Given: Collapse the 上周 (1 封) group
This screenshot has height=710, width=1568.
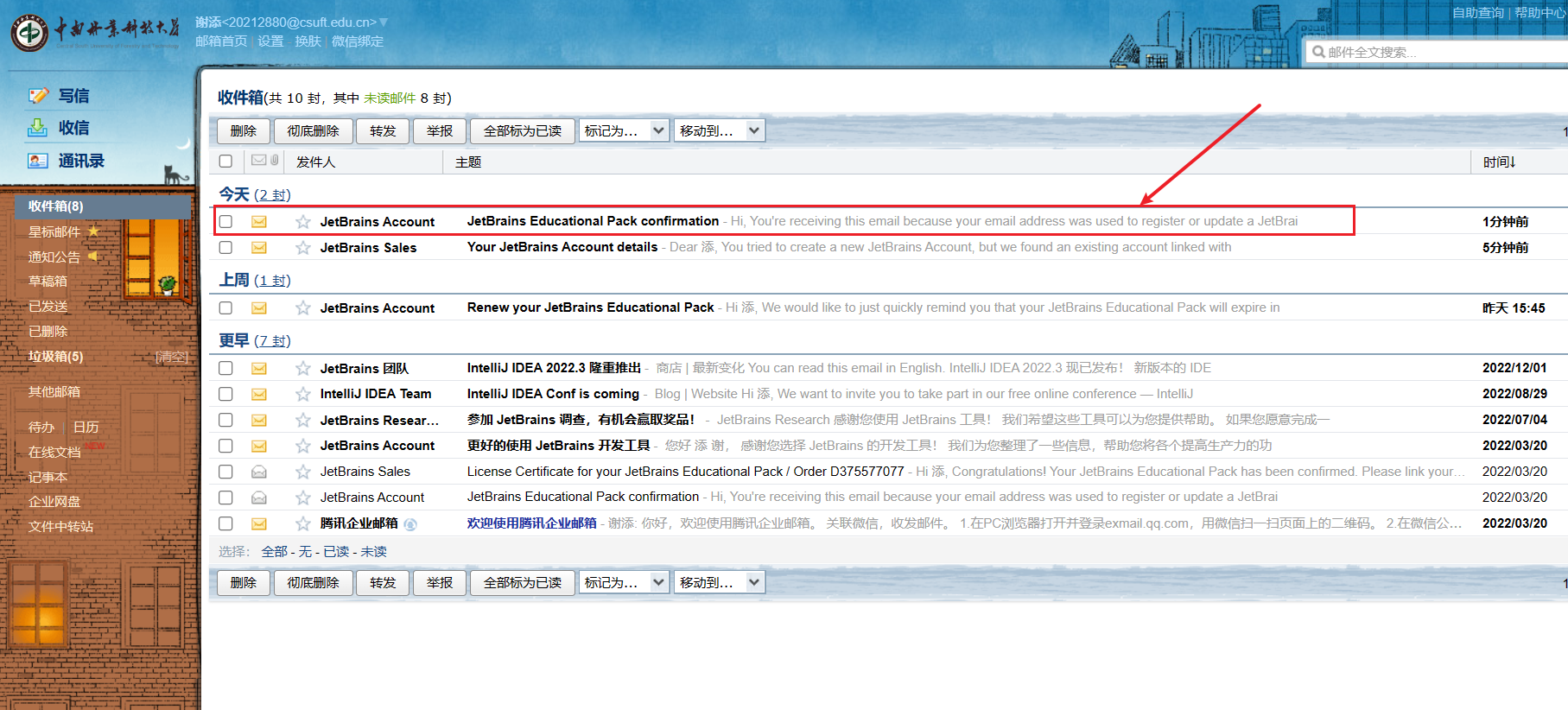Looking at the screenshot, I should (255, 281).
